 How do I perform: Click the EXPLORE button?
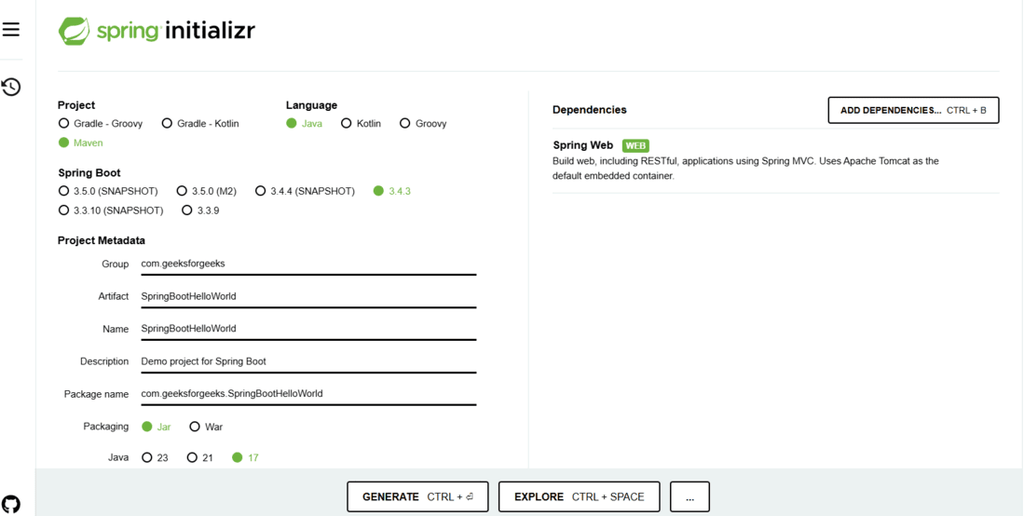(x=579, y=497)
